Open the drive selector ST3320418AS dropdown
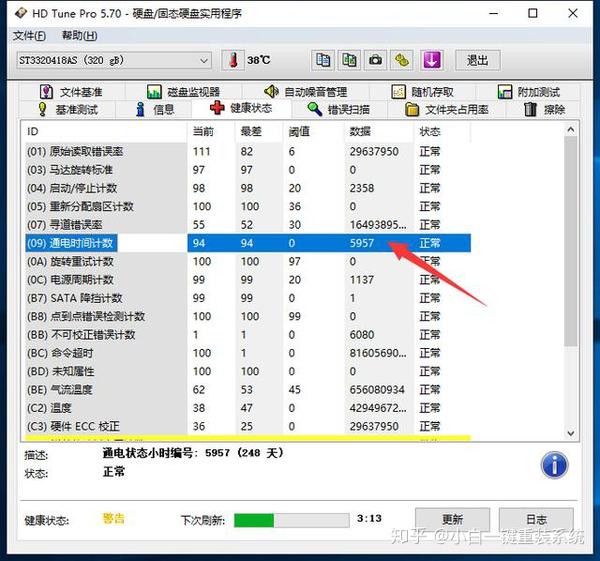The height and width of the screenshot is (561, 600). point(113,60)
